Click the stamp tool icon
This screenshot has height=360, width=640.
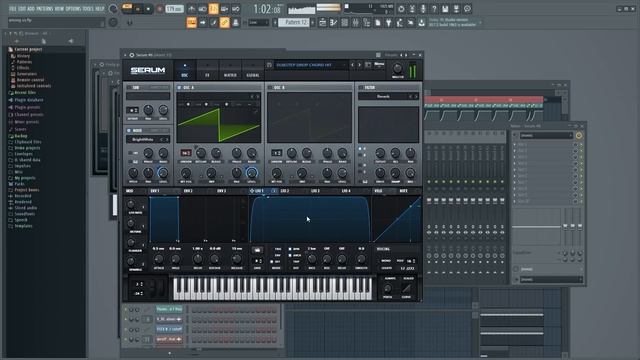236,23
